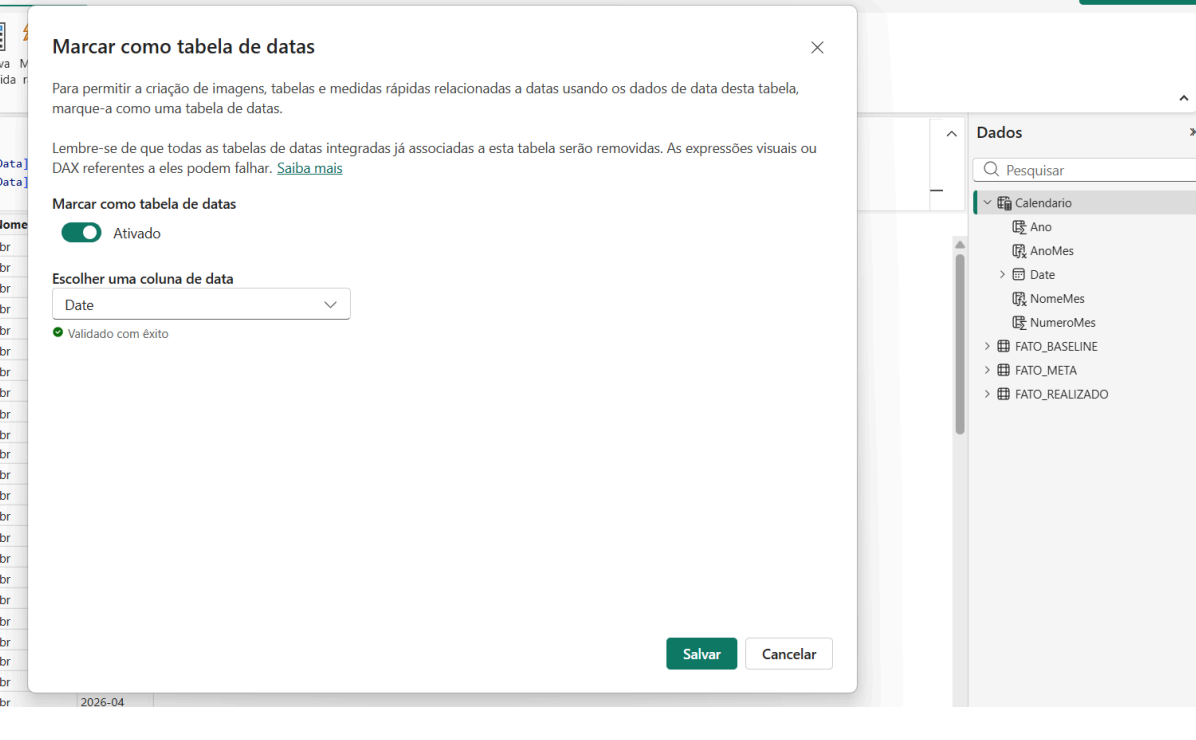Click the FATO_BASELINE table icon

tap(1004, 346)
